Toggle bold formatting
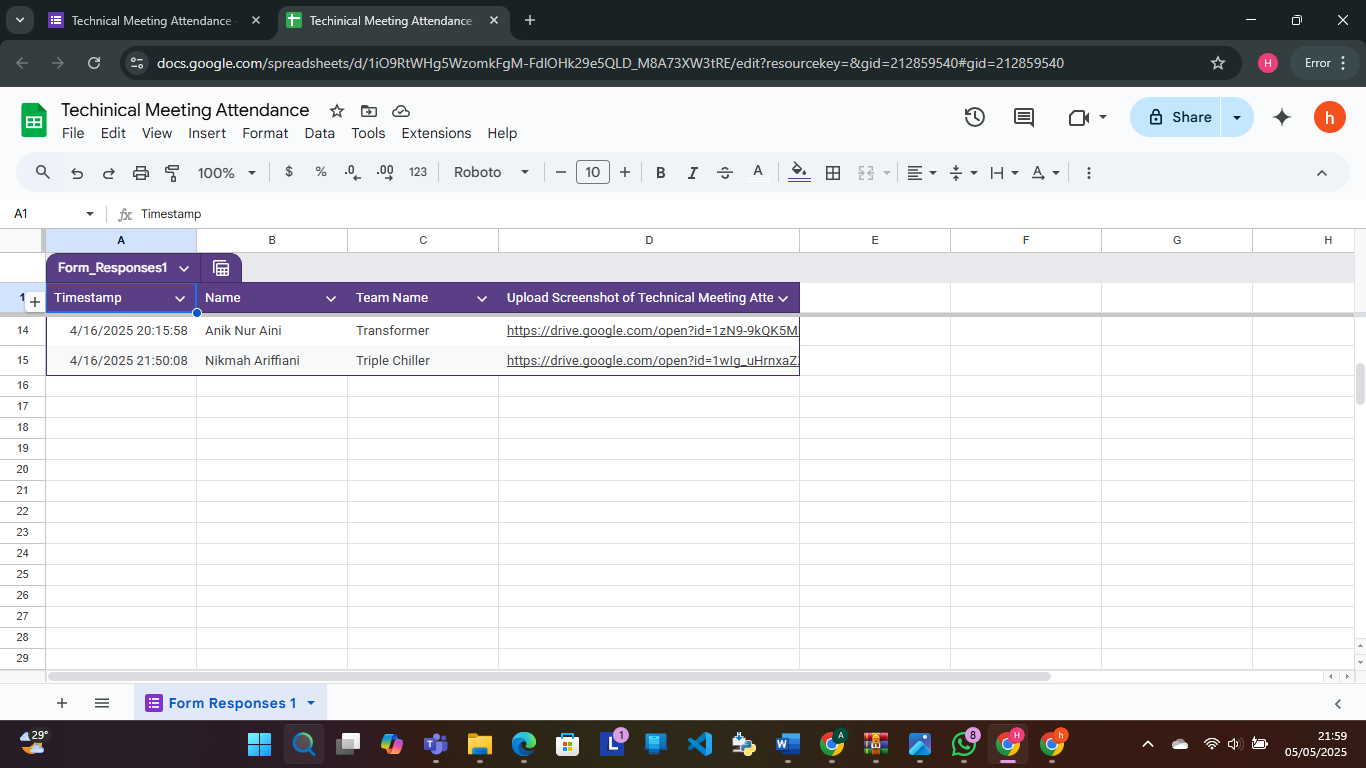Screen dimensions: 1366x768 pos(660,173)
